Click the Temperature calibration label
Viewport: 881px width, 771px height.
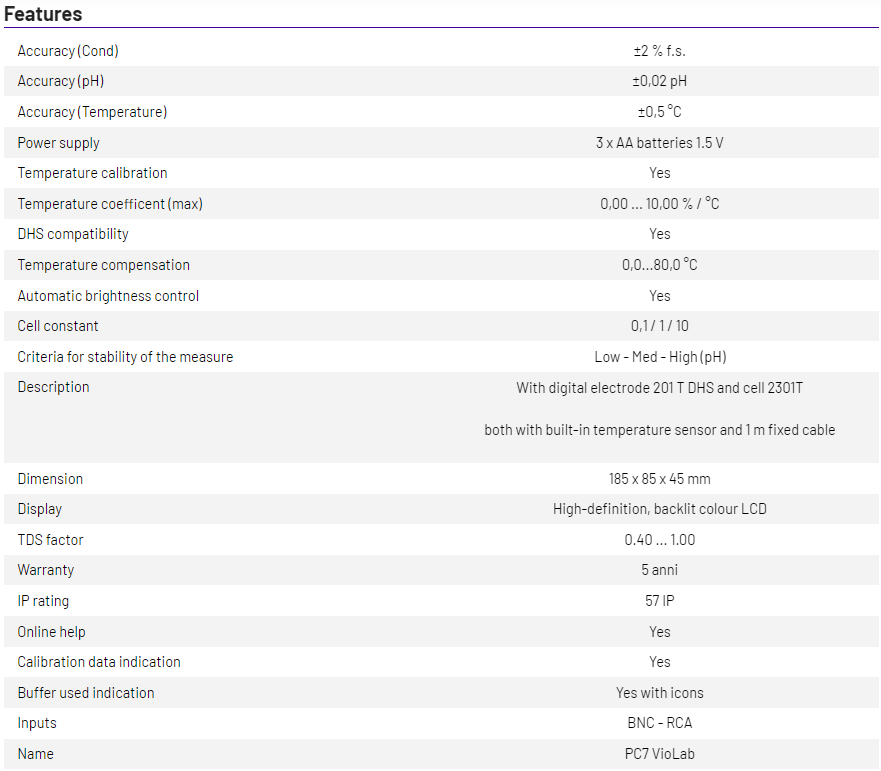point(92,173)
